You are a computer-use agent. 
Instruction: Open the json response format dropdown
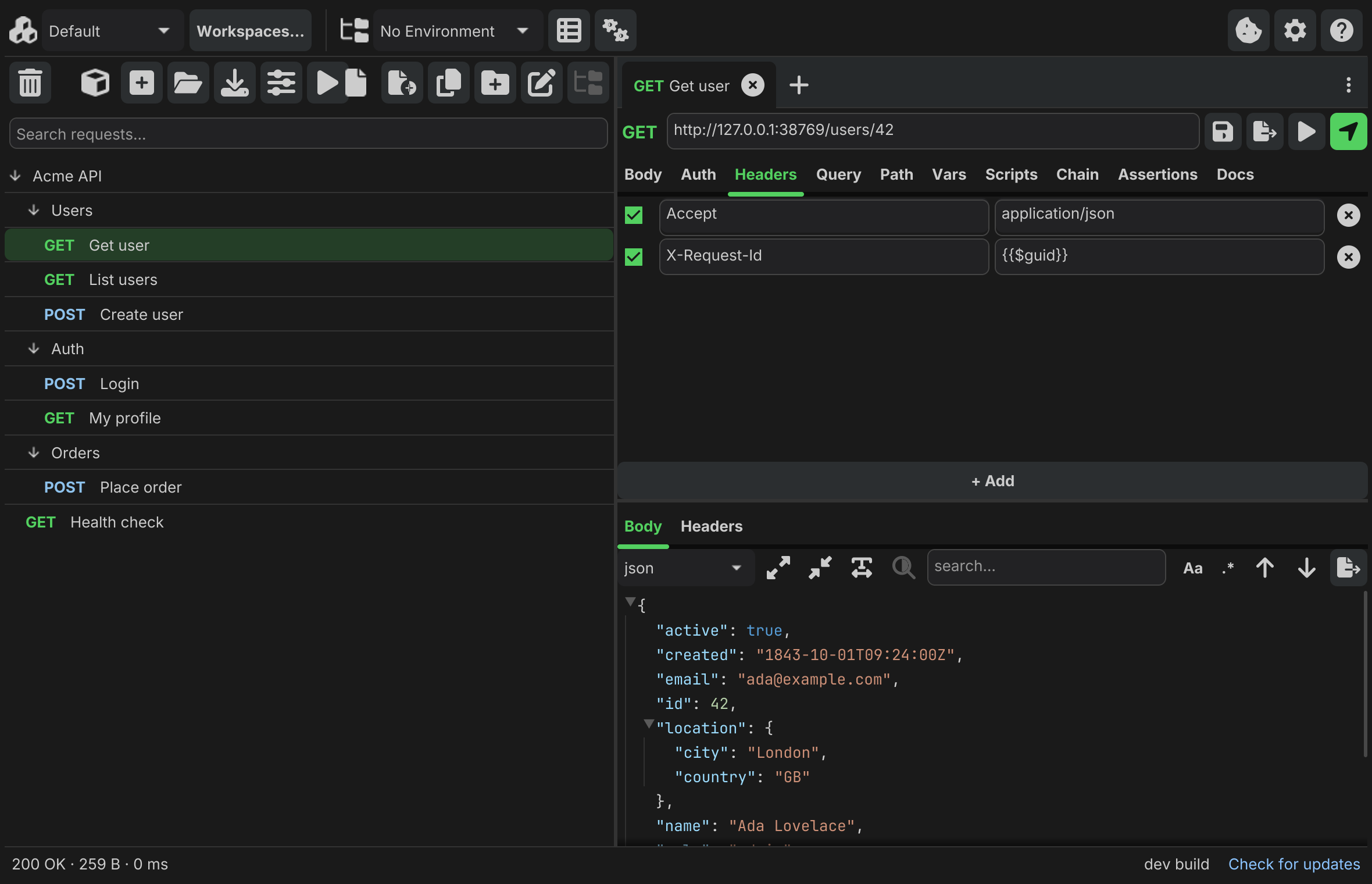click(685, 568)
